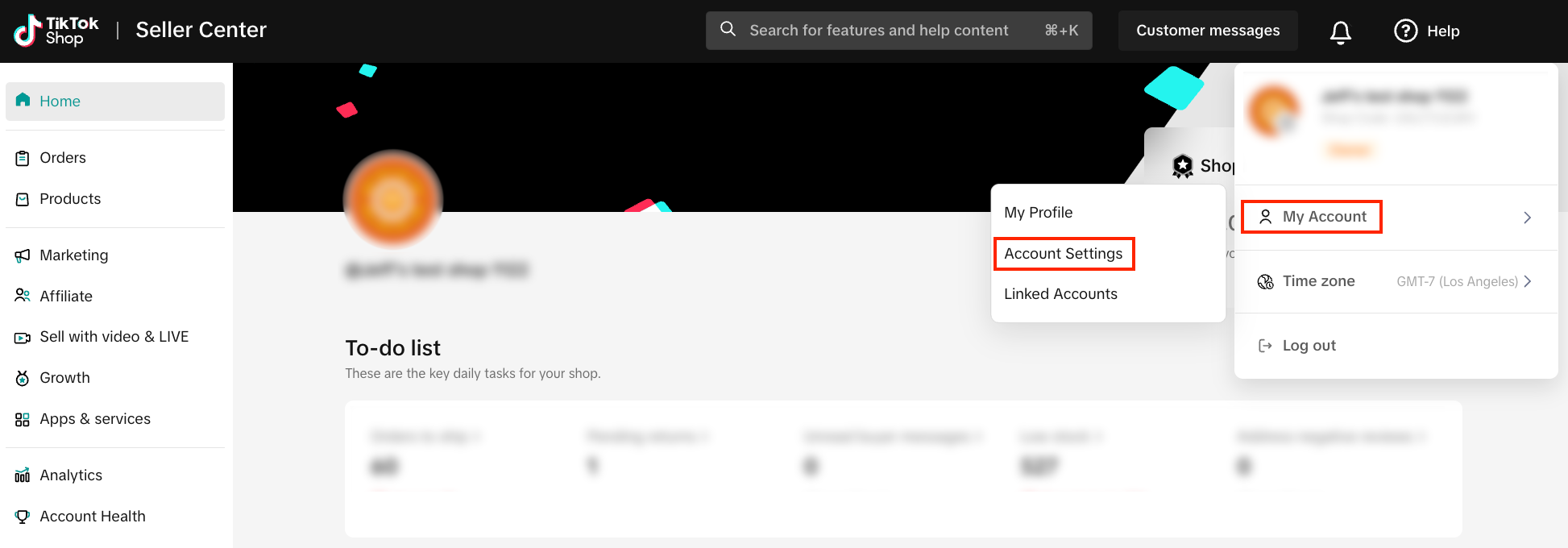Choose My Profile in the submenu
This screenshot has height=548, width=1568.
click(x=1038, y=213)
